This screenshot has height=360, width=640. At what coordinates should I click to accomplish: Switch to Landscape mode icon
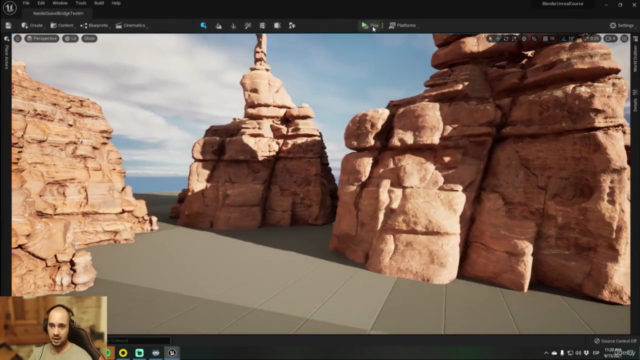click(219, 26)
